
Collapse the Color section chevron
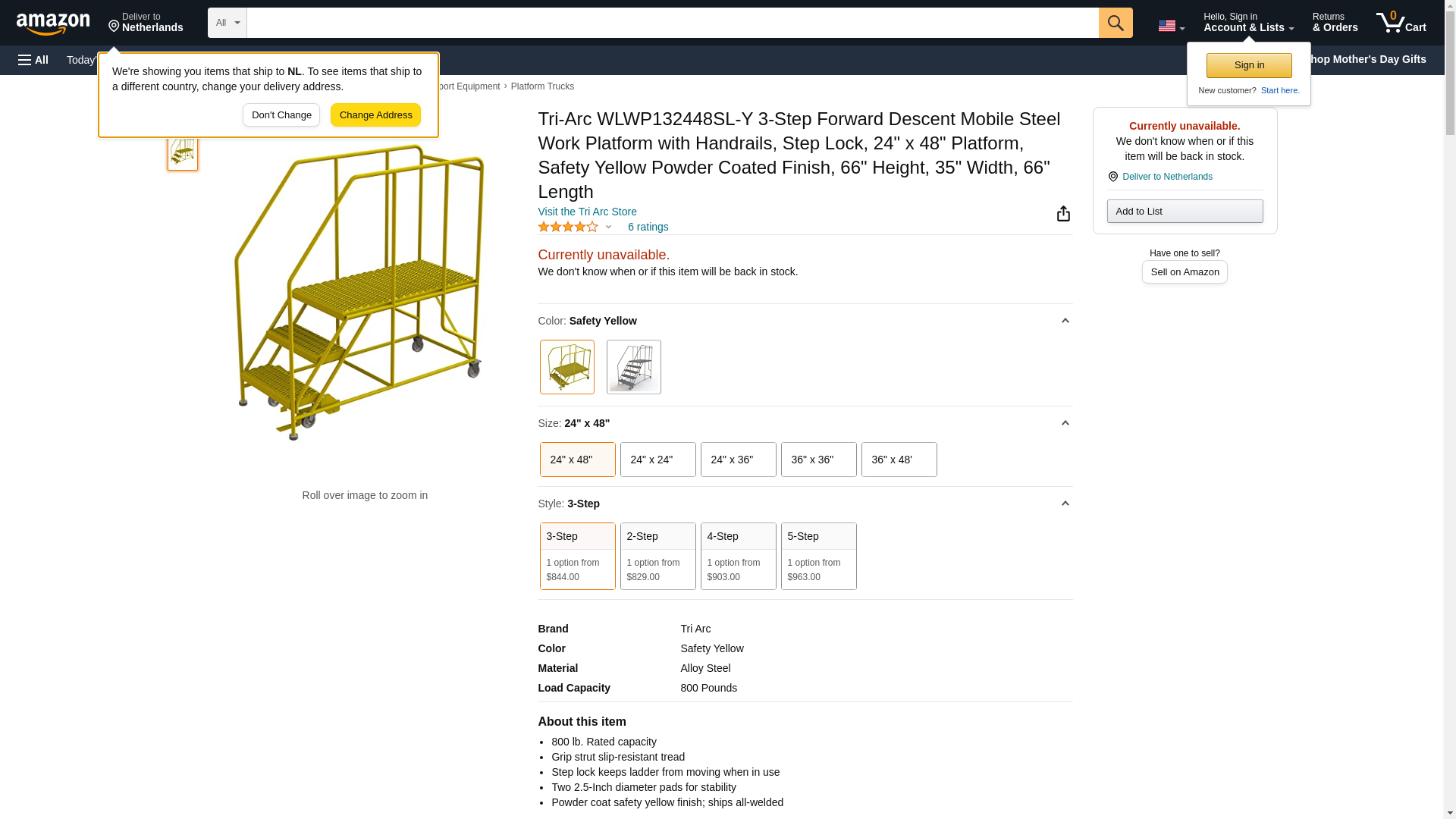1065,321
